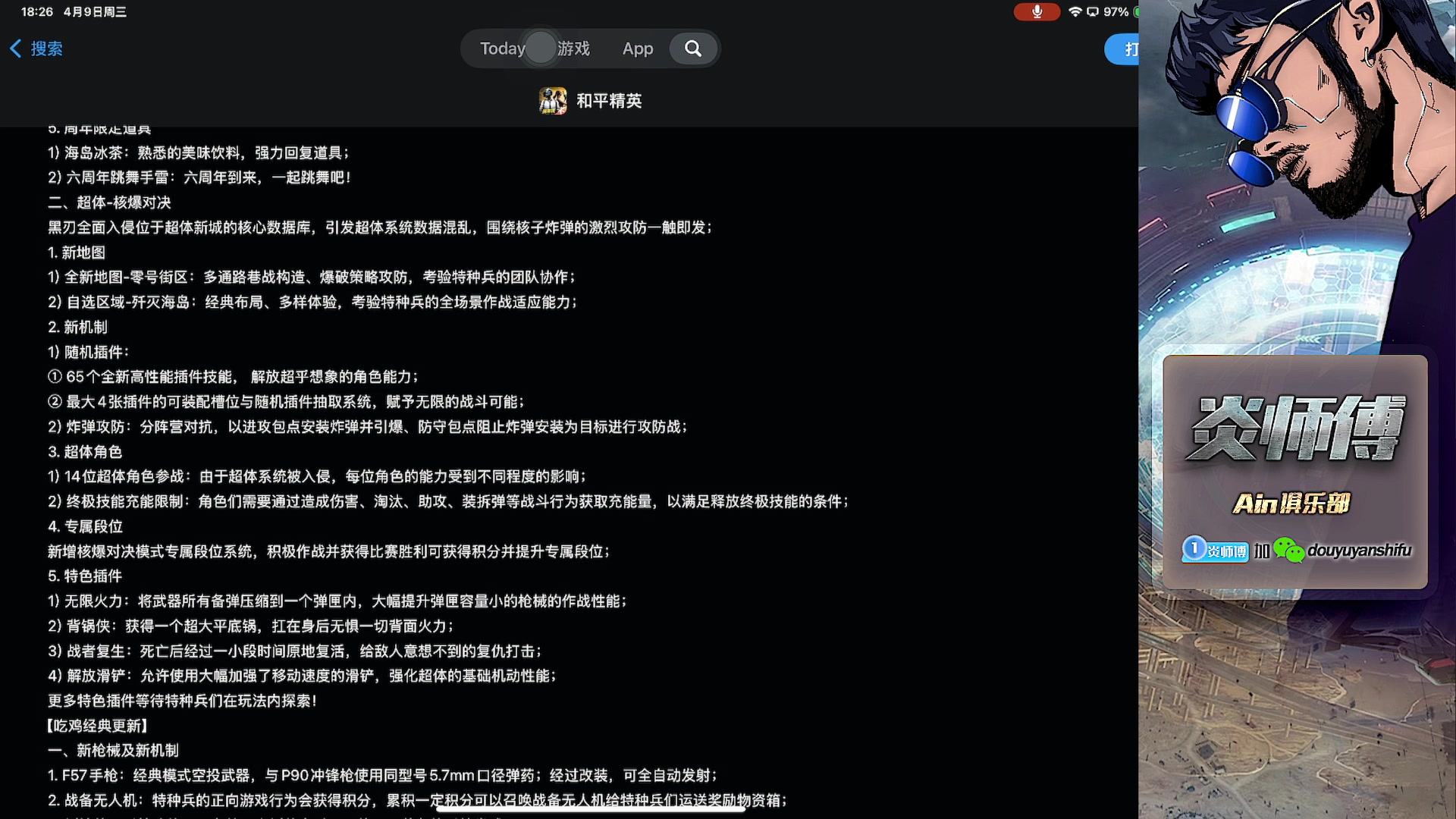This screenshot has height=819, width=1456.
Task: Tap the 和平精英 title text
Action: click(x=609, y=101)
